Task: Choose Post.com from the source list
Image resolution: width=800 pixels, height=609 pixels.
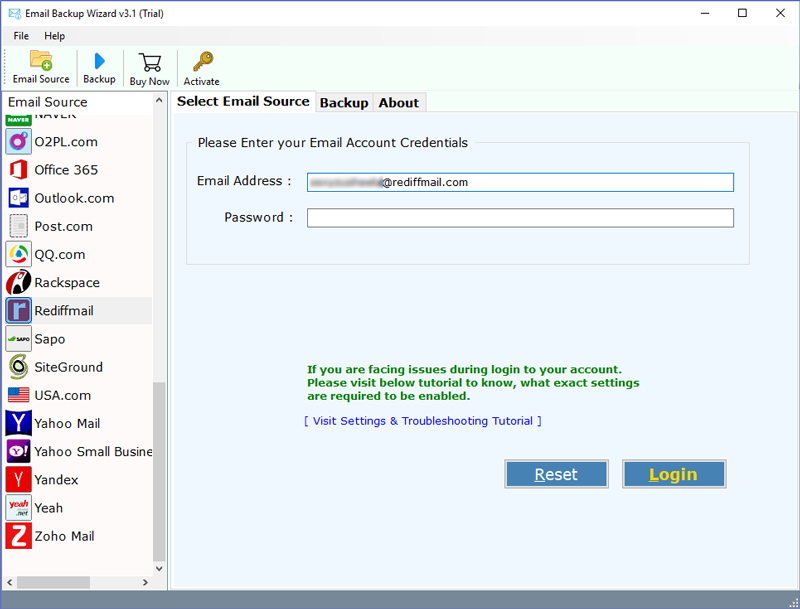Action: click(79, 226)
